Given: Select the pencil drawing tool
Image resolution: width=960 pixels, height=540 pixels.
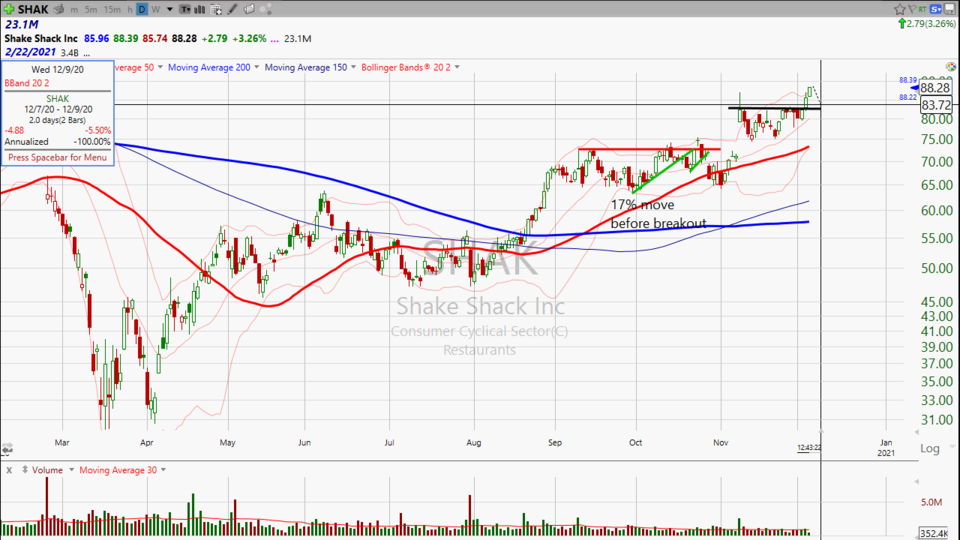Looking at the screenshot, I should pos(233,9).
